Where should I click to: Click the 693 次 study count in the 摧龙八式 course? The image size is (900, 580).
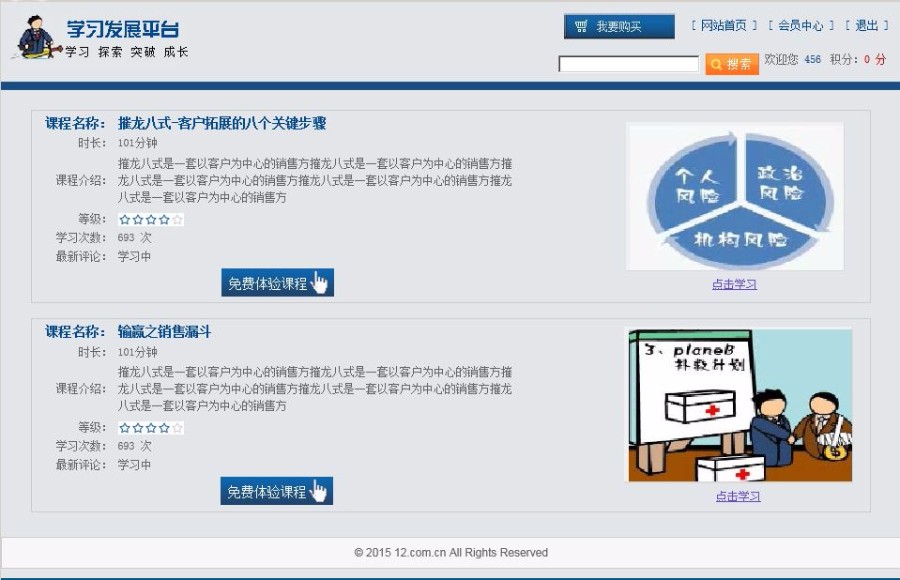[134, 238]
